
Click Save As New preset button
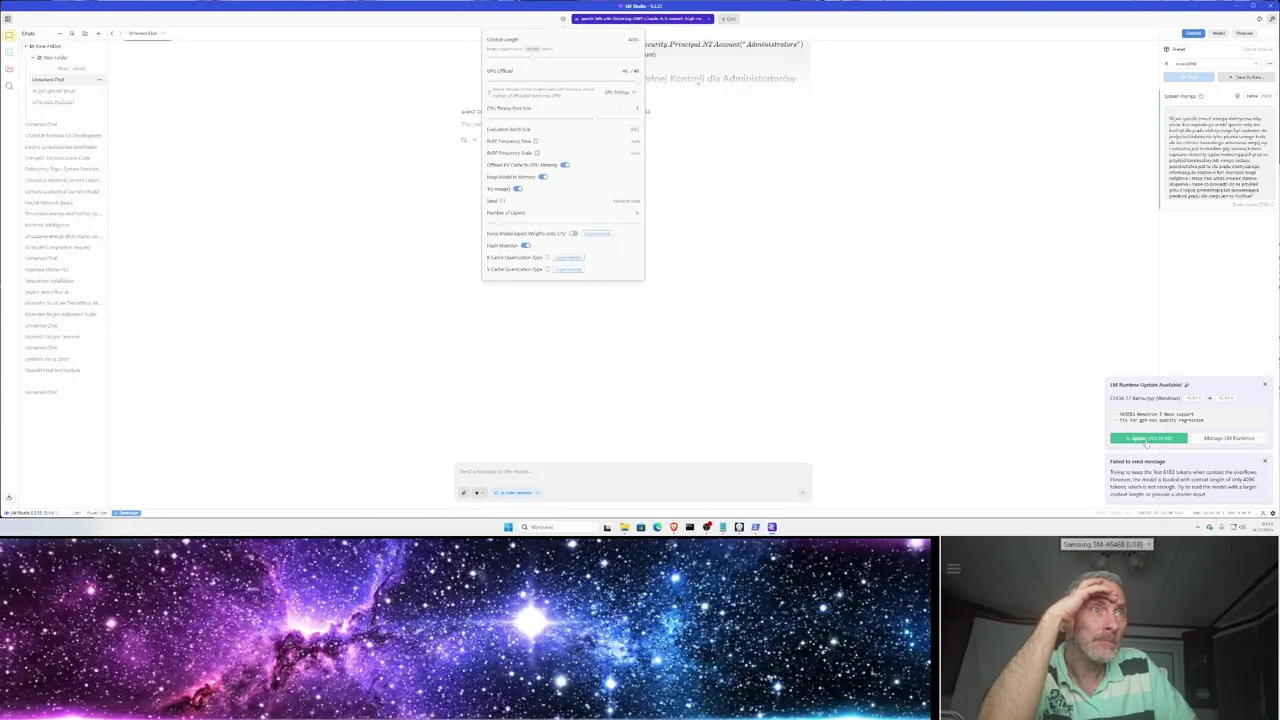pyautogui.click(x=1246, y=77)
